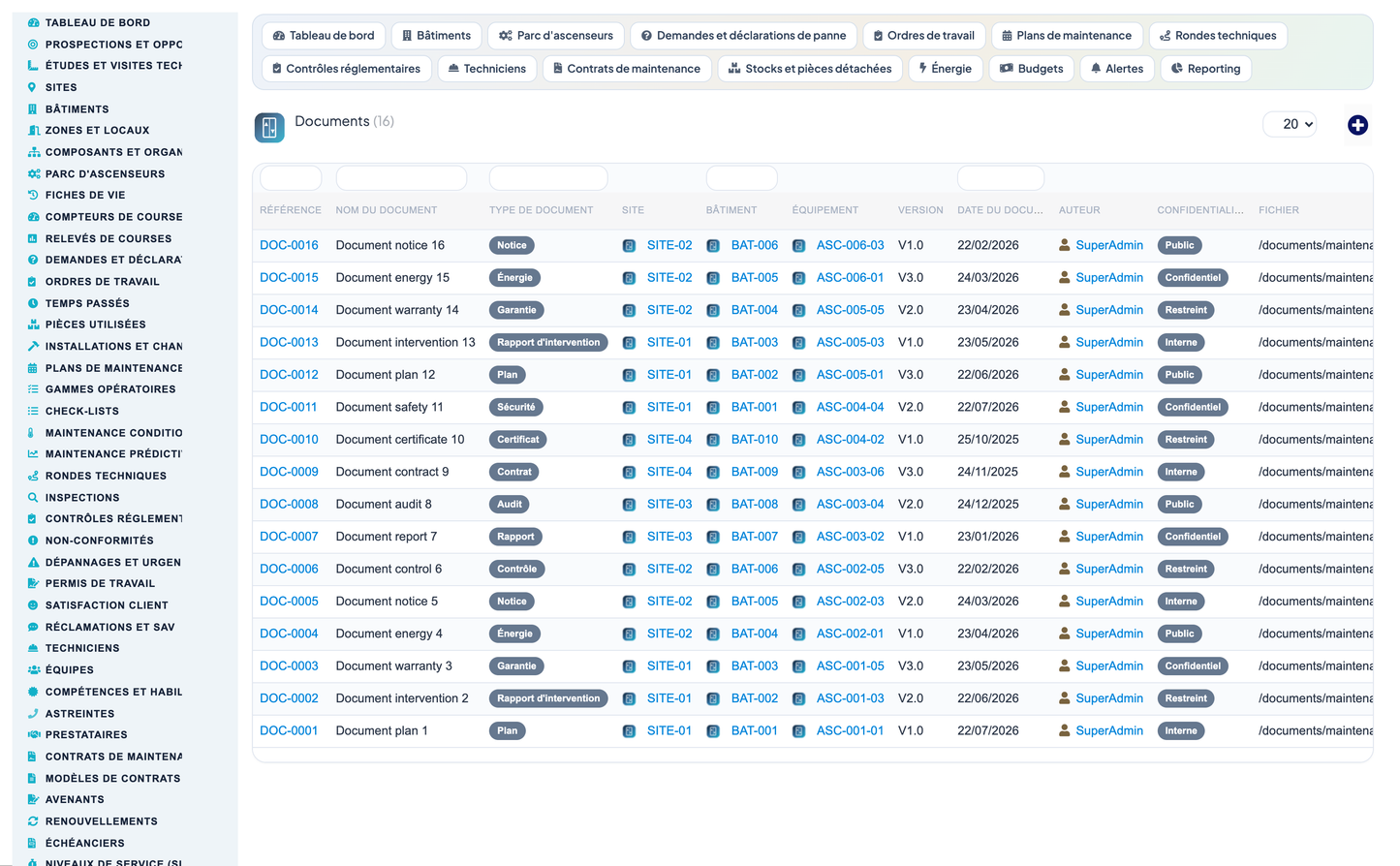Open the page size dropdown showing 20
The image size is (1400, 866).
[1290, 124]
